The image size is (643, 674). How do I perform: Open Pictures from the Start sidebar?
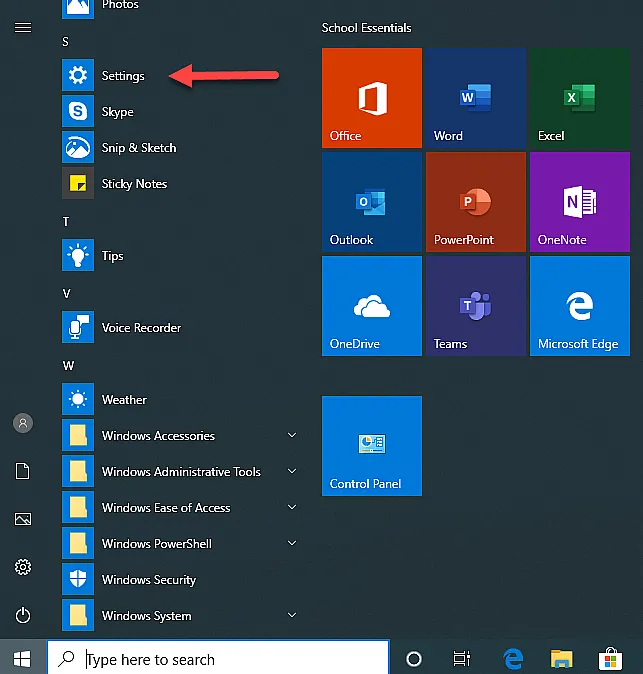click(x=23, y=519)
